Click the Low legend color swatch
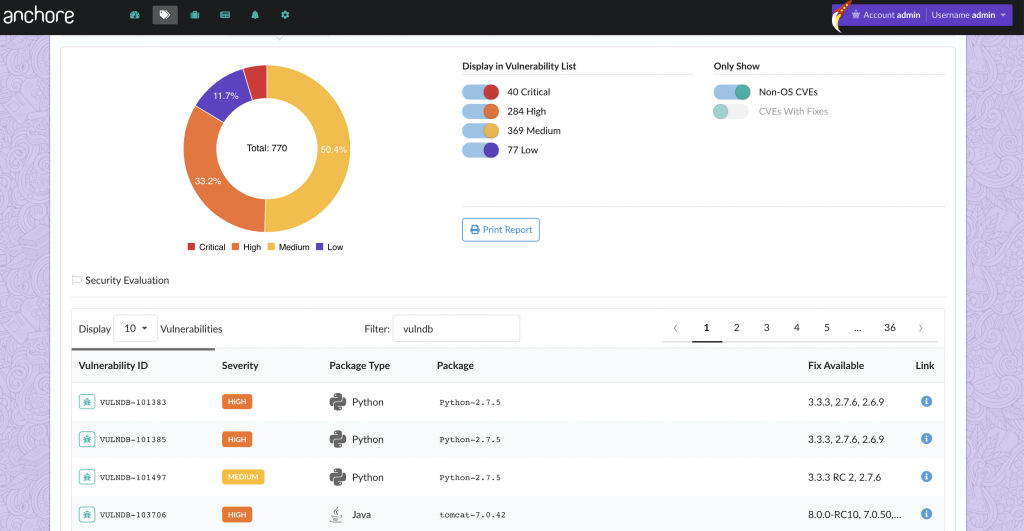The height and width of the screenshot is (531, 1024). pos(319,247)
